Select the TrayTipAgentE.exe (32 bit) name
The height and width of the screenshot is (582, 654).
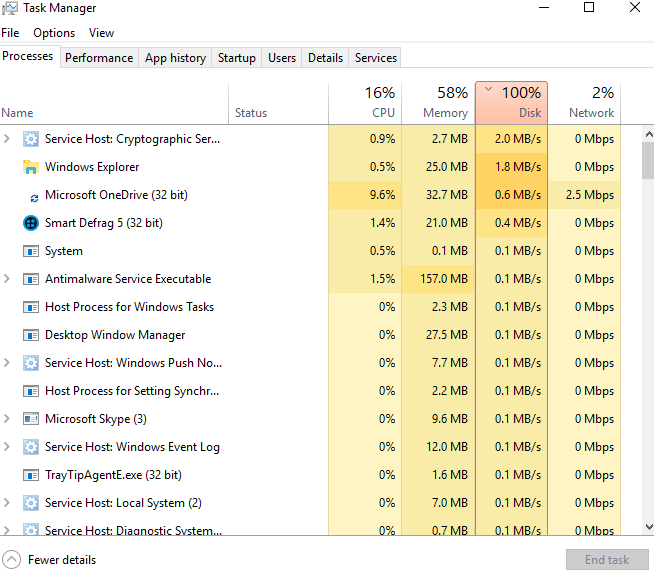[113, 475]
